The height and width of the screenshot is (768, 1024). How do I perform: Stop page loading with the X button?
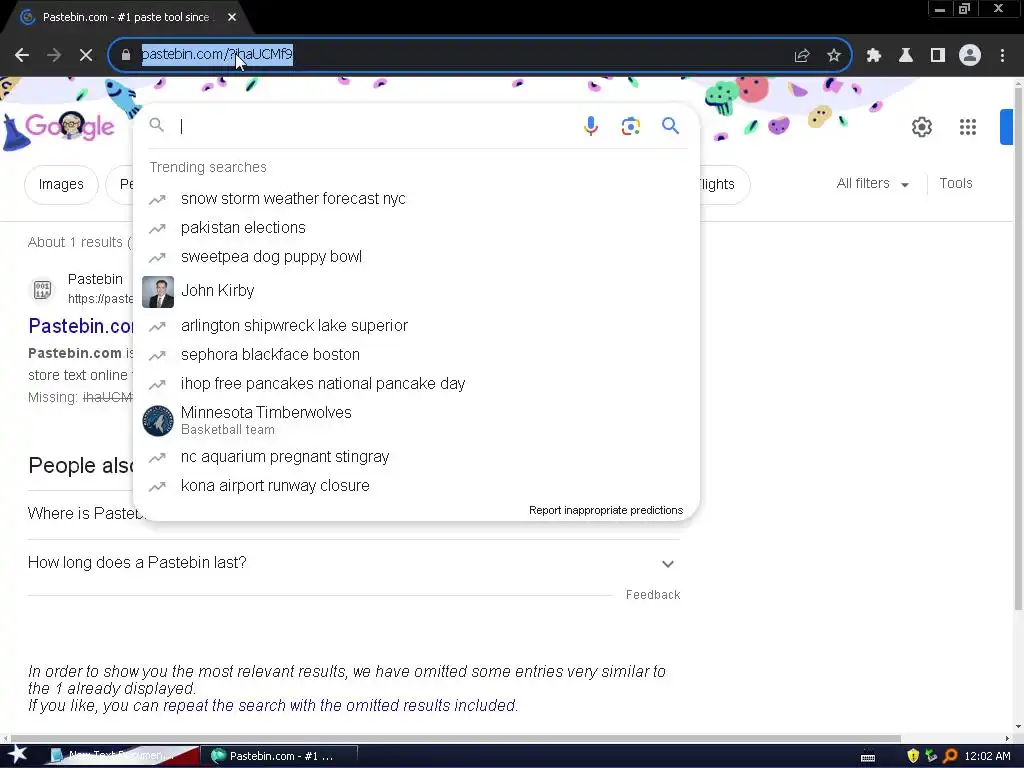click(x=86, y=56)
